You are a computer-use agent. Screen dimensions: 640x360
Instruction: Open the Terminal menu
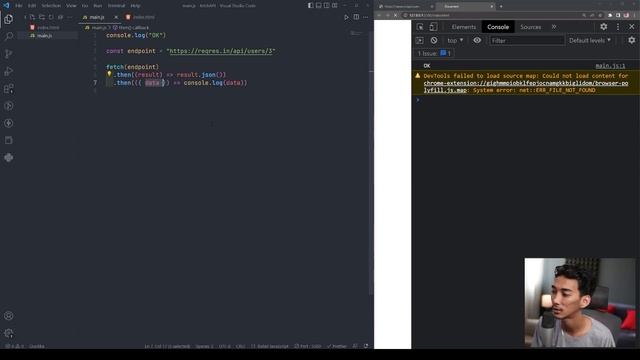click(x=116, y=6)
